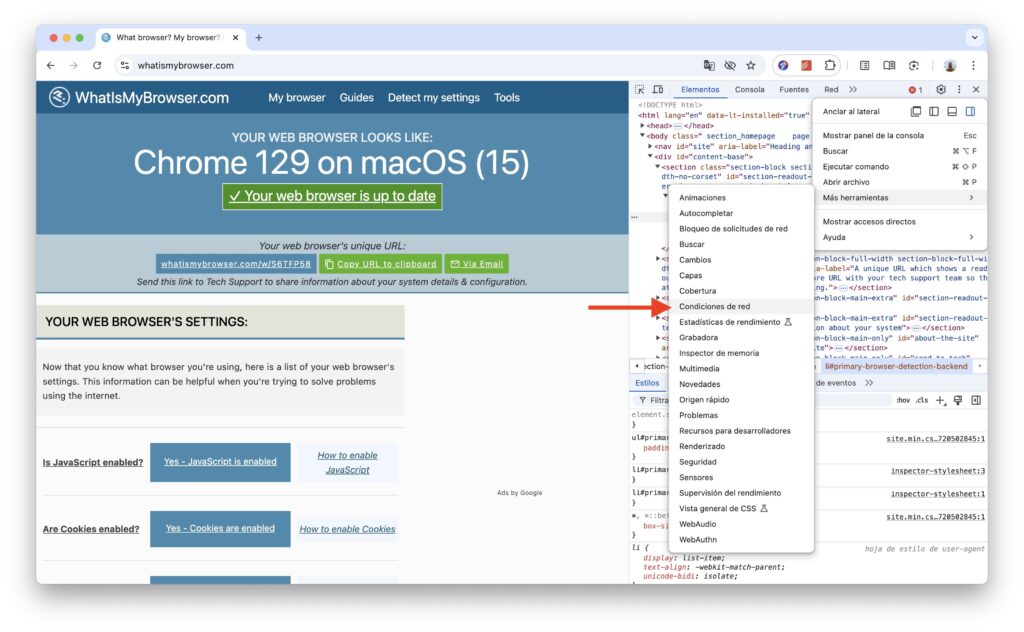Switch to the Consola tab
This screenshot has height=632, width=1024.
pyautogui.click(x=749, y=89)
